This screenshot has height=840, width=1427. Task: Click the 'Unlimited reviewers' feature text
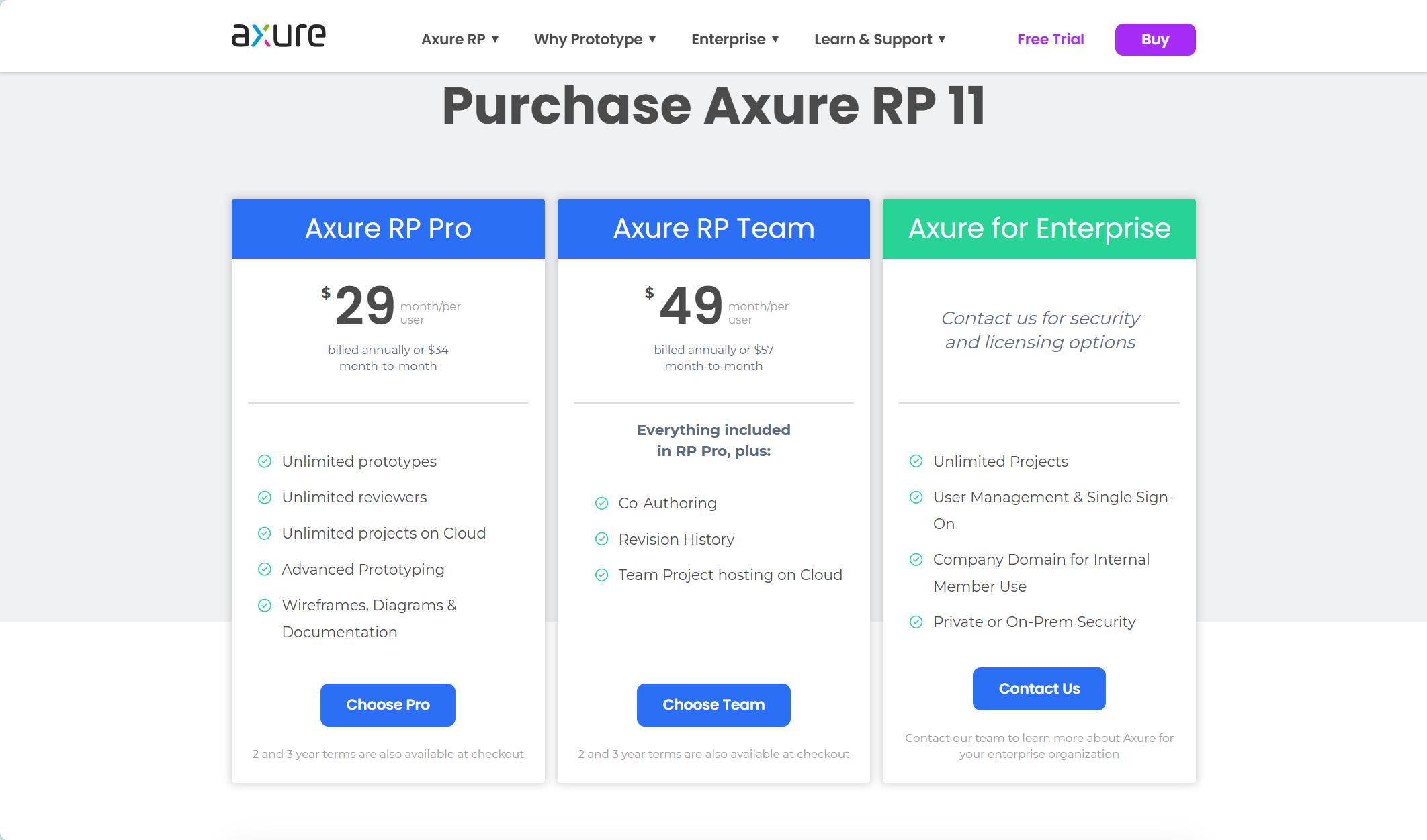(x=354, y=497)
